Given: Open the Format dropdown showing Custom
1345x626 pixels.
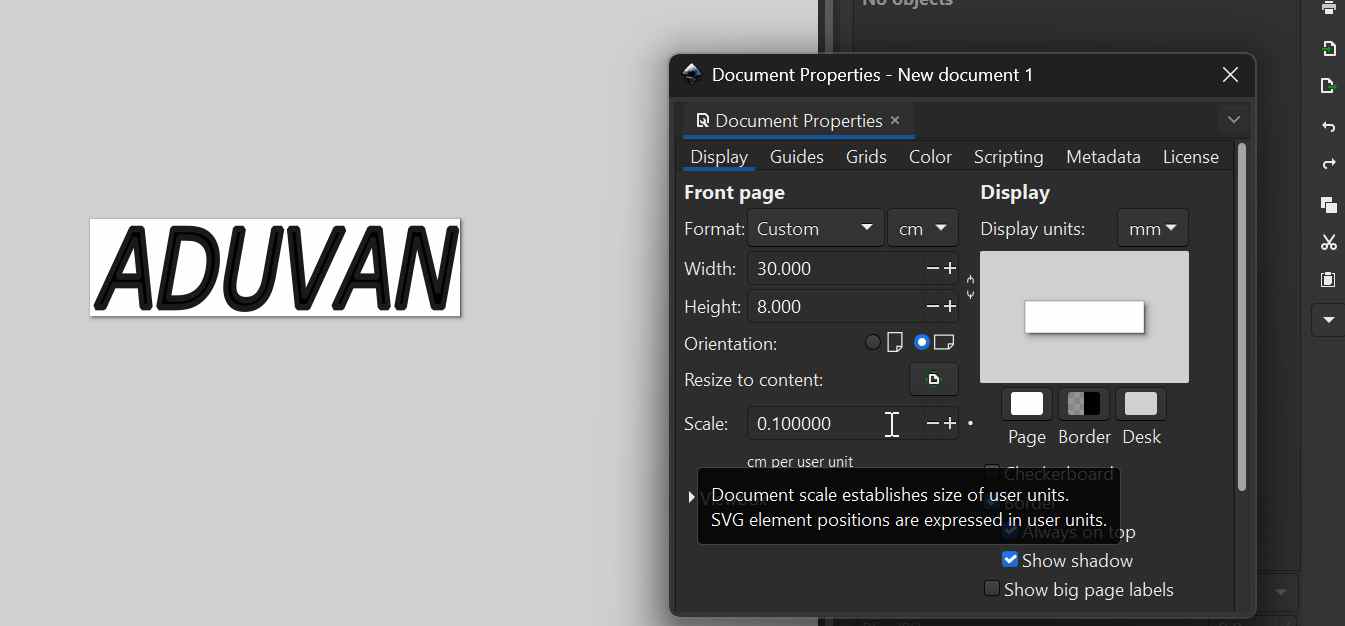Looking at the screenshot, I should (x=815, y=228).
